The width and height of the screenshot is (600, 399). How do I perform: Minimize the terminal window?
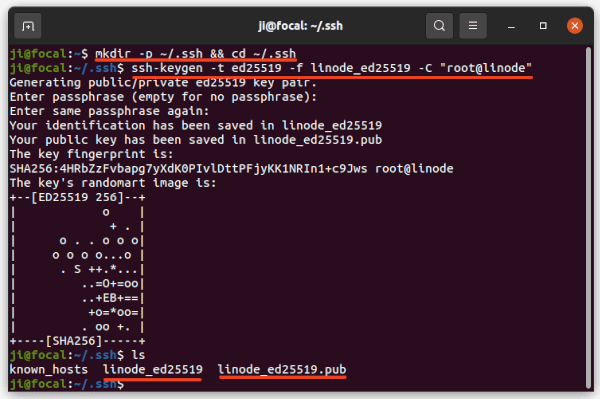[x=511, y=26]
